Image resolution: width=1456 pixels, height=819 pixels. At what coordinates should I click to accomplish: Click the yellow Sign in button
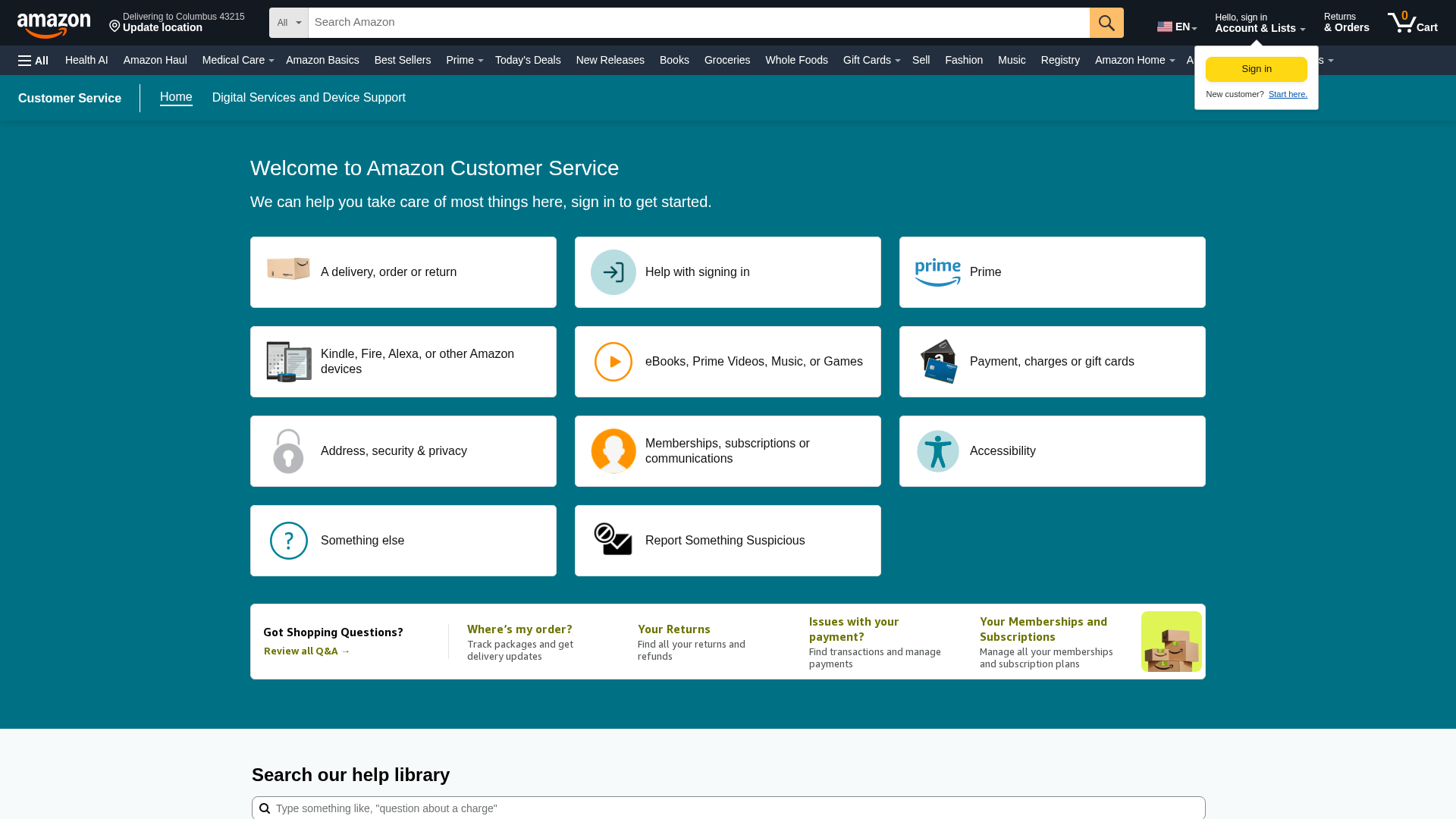pyautogui.click(x=1257, y=69)
